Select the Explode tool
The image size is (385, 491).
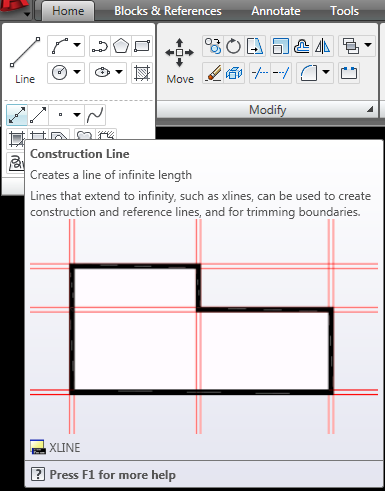click(x=234, y=73)
